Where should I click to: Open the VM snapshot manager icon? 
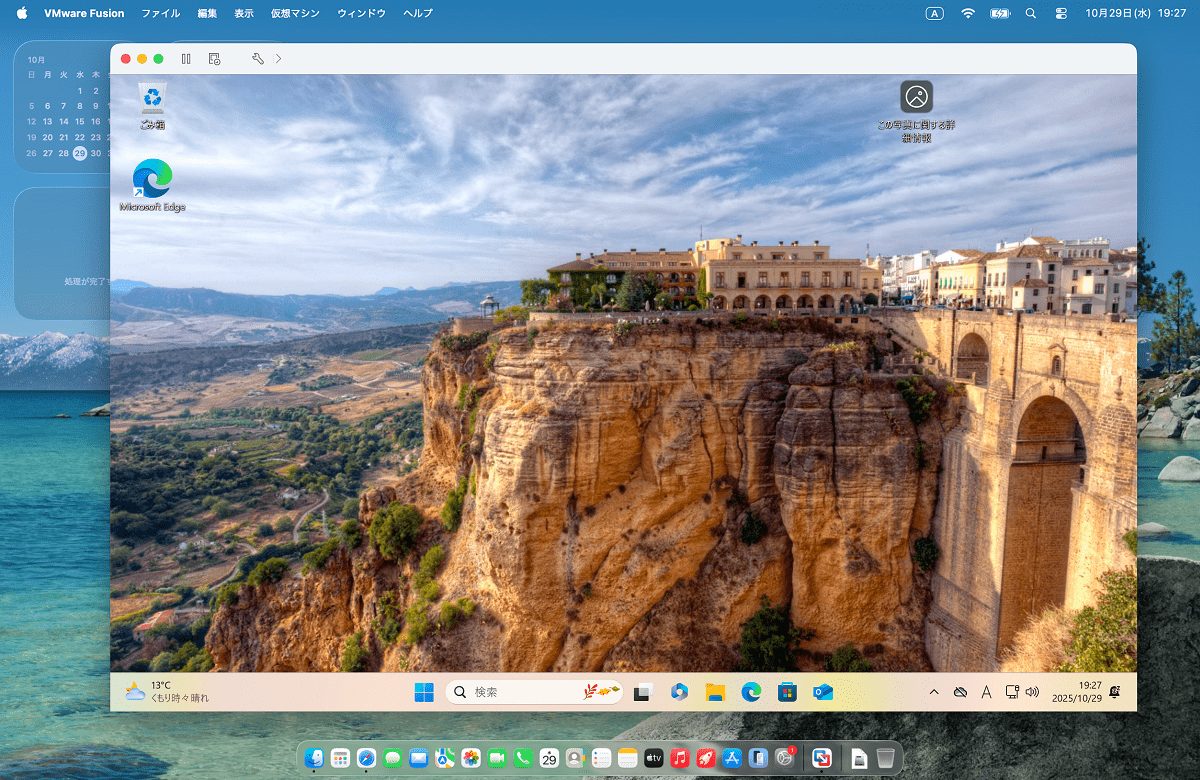click(x=214, y=59)
